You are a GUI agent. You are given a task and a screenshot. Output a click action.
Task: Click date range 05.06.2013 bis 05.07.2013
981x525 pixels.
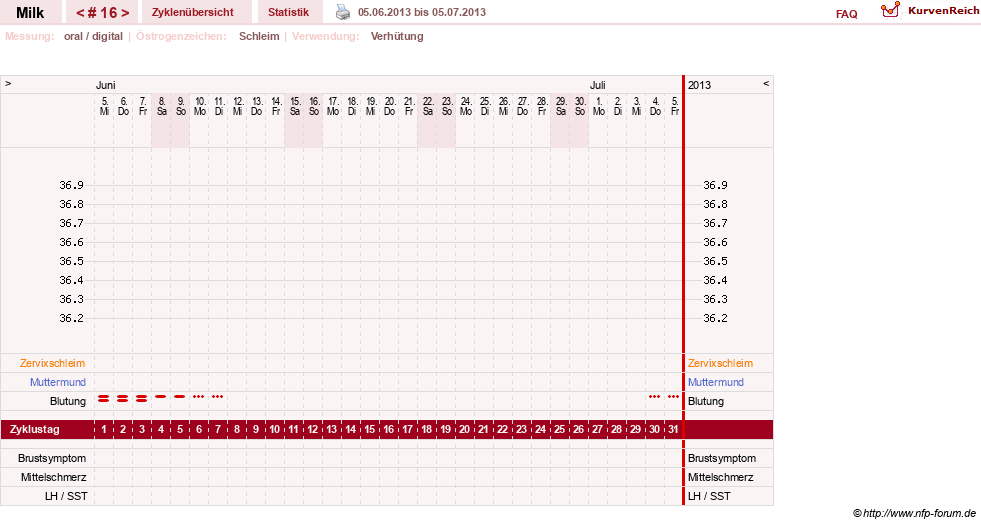point(422,13)
